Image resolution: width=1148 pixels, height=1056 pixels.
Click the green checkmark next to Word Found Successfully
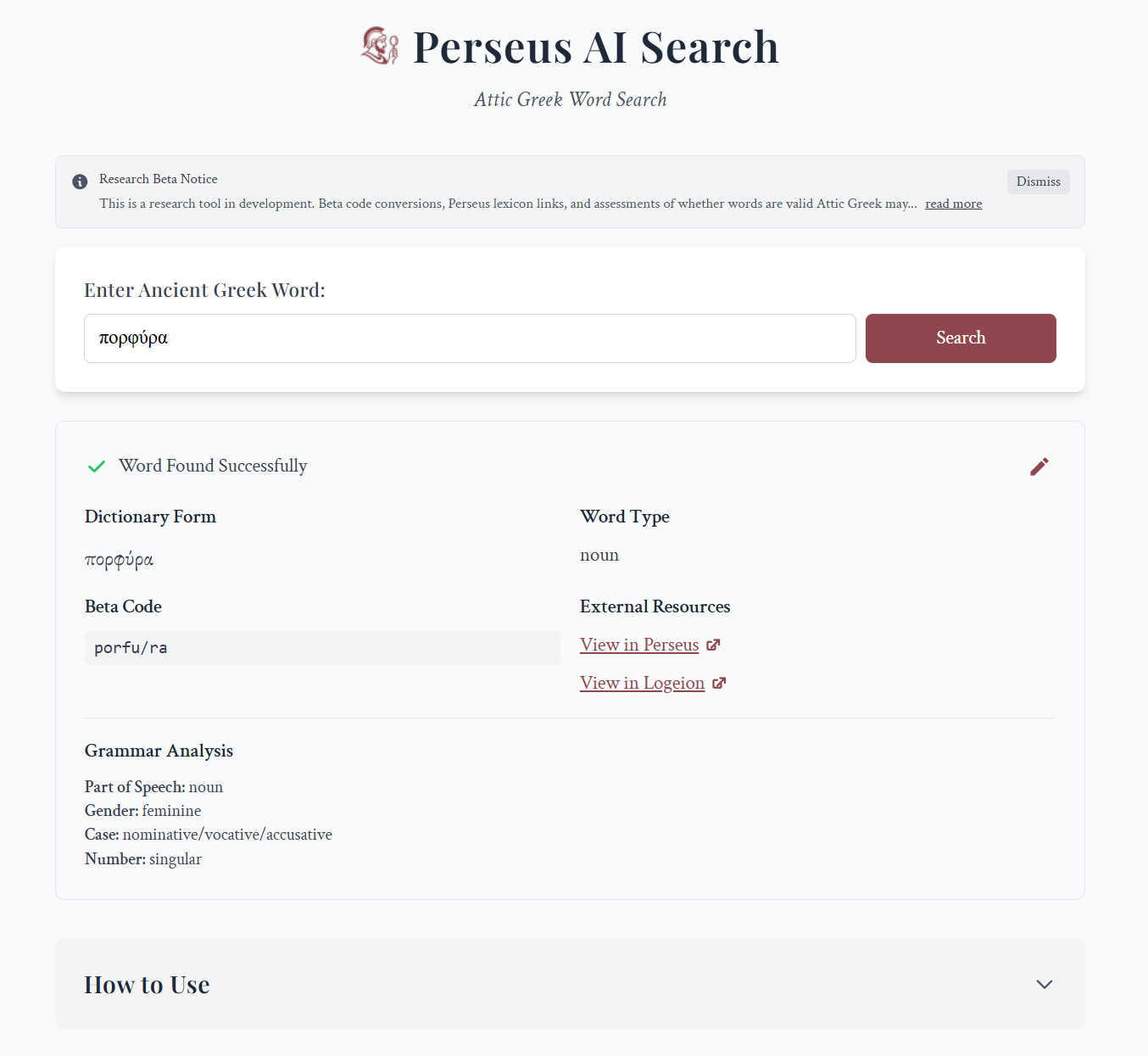[x=96, y=466]
